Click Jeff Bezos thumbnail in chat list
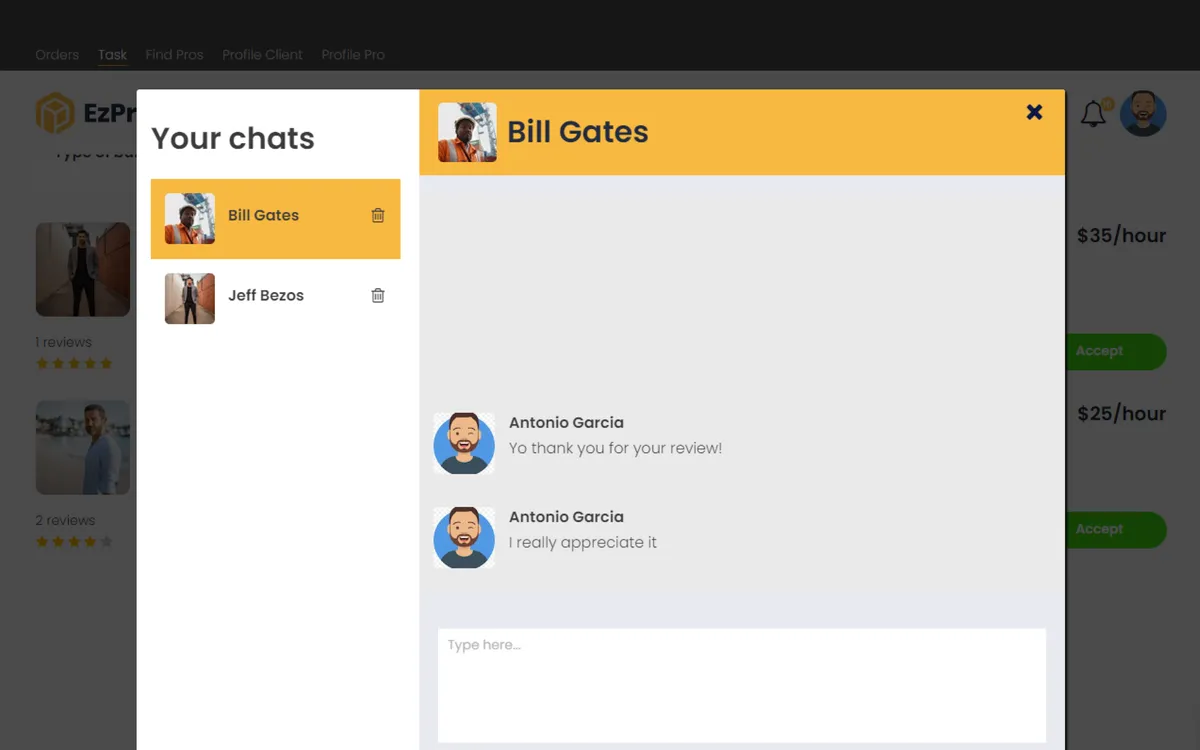1200x750 pixels. (x=190, y=299)
